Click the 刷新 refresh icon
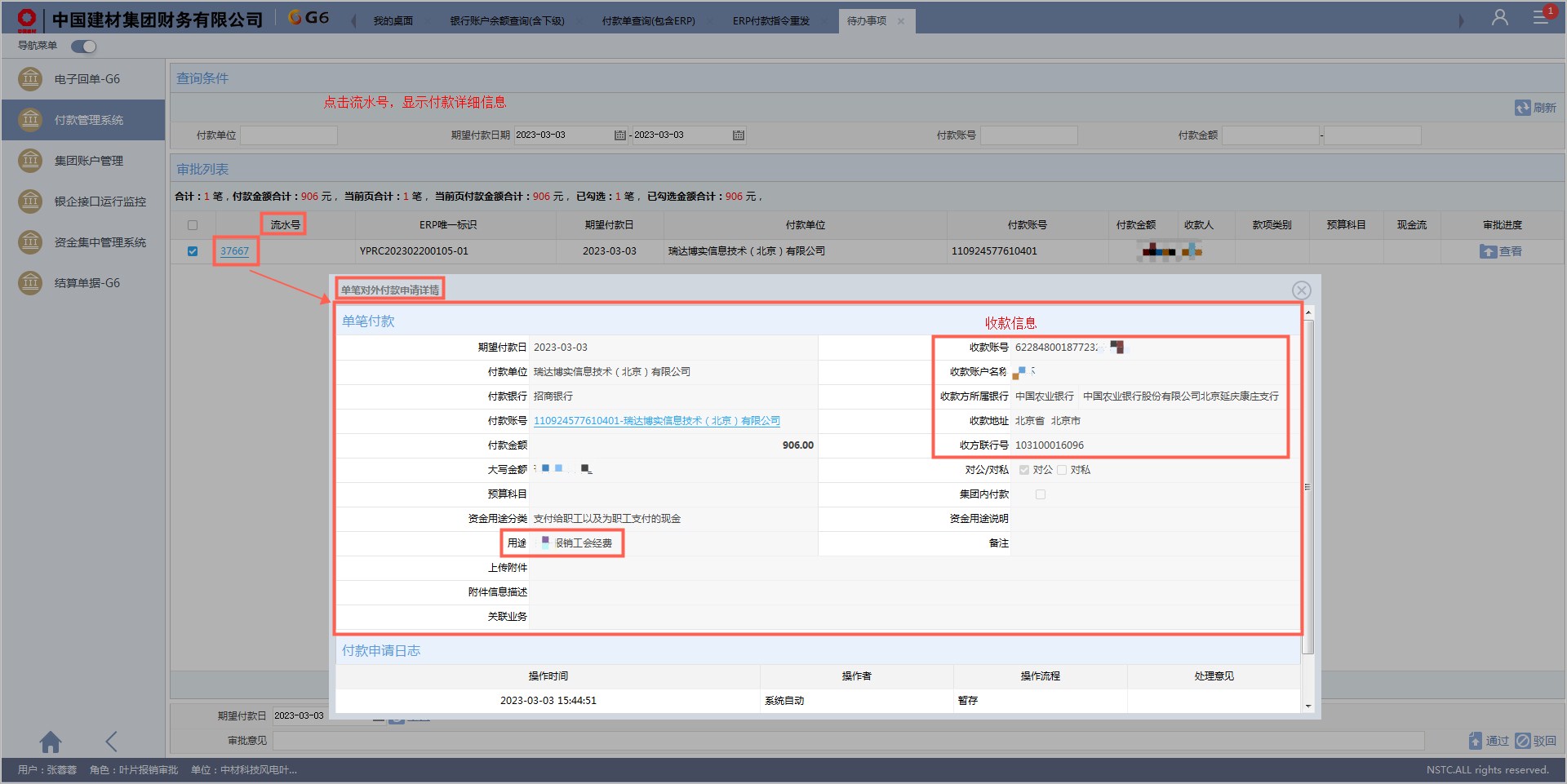Screen dimensions: 1567x784 click(x=1523, y=108)
